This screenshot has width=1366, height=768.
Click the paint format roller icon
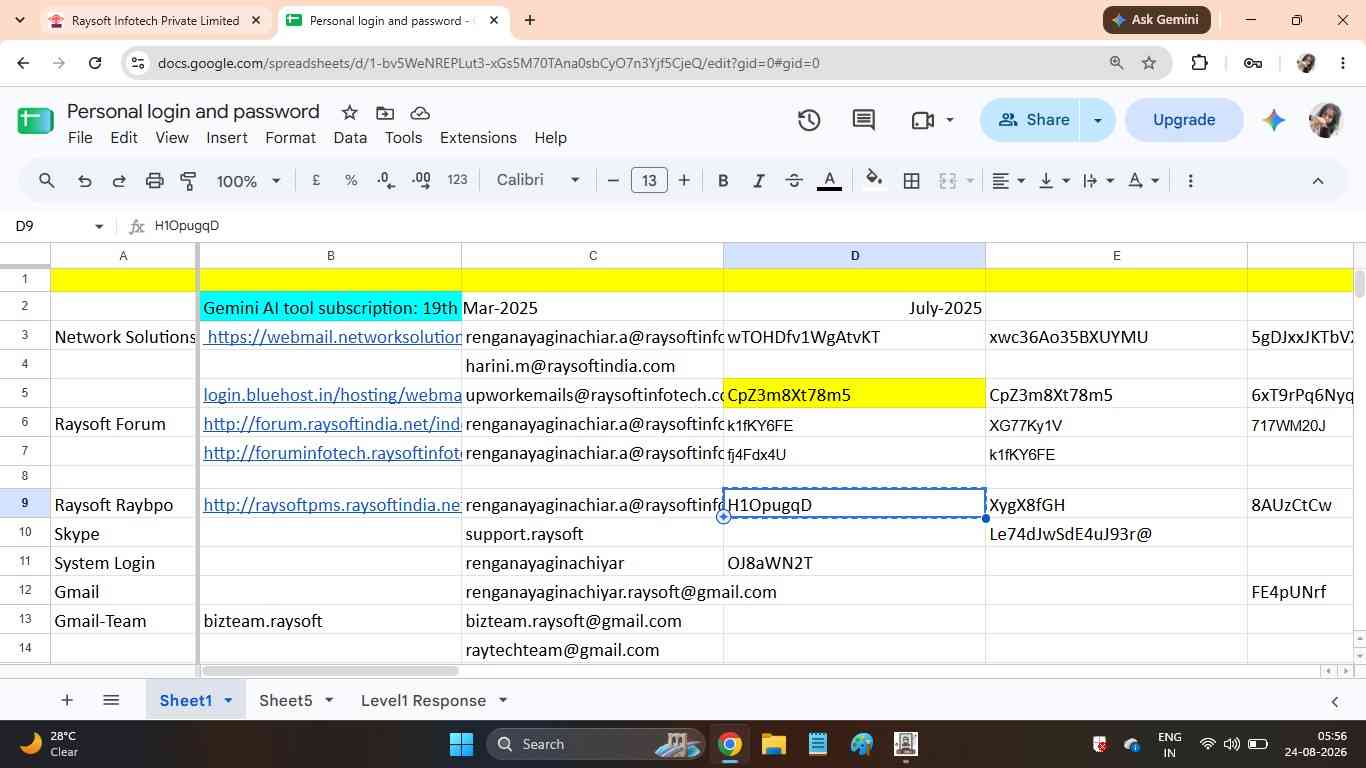click(188, 181)
